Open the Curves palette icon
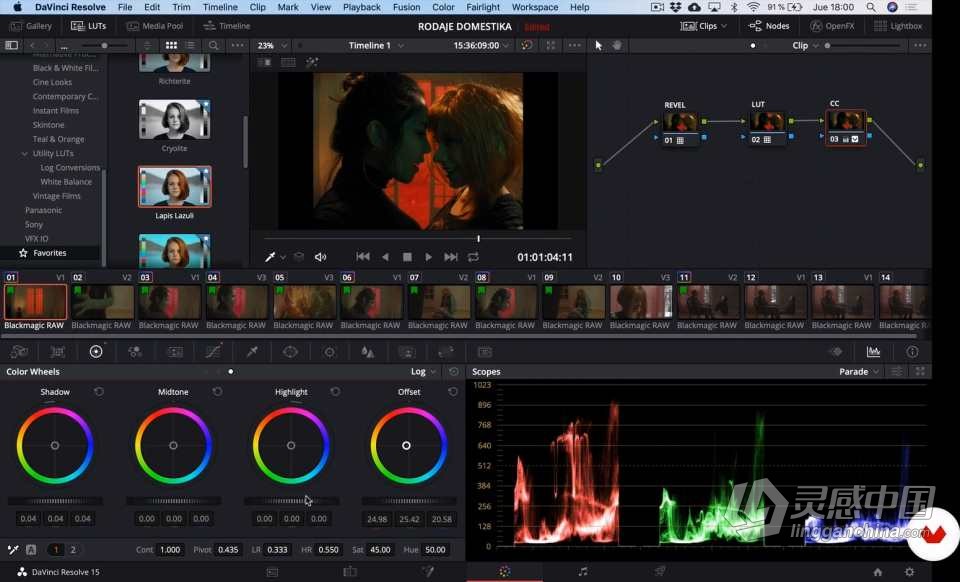Screen dimensions: 960x582 tap(213, 352)
